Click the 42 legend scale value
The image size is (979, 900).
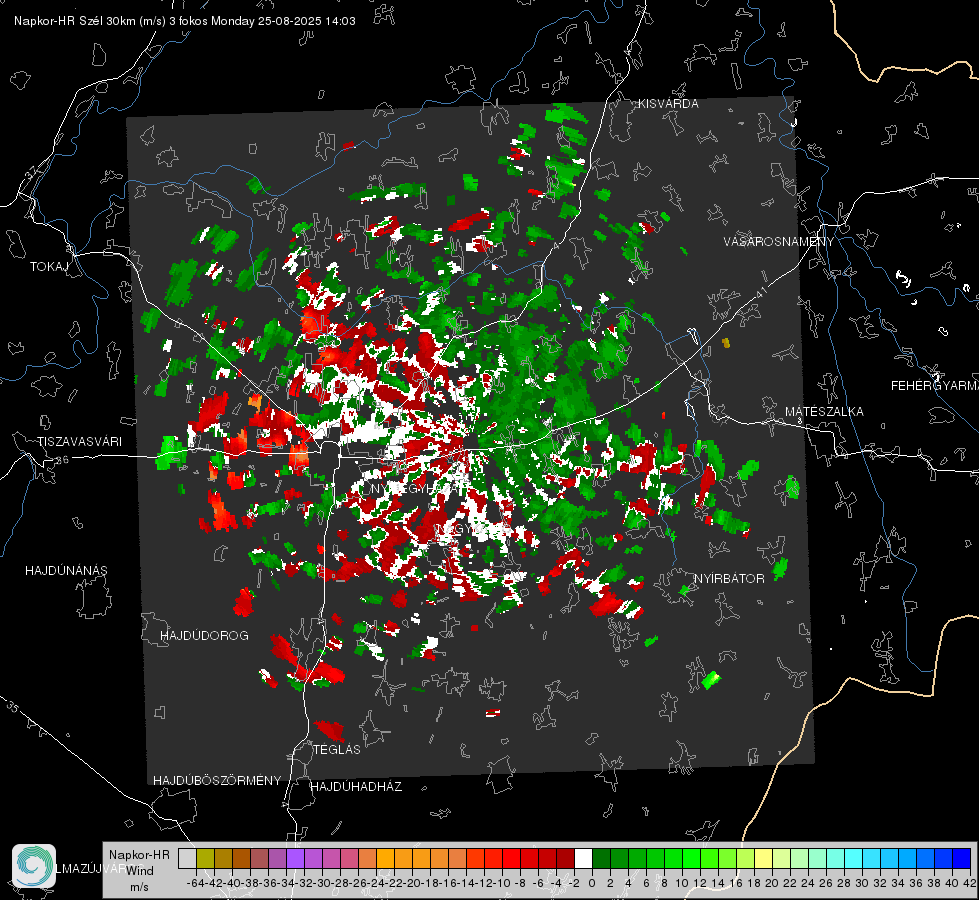point(969,883)
